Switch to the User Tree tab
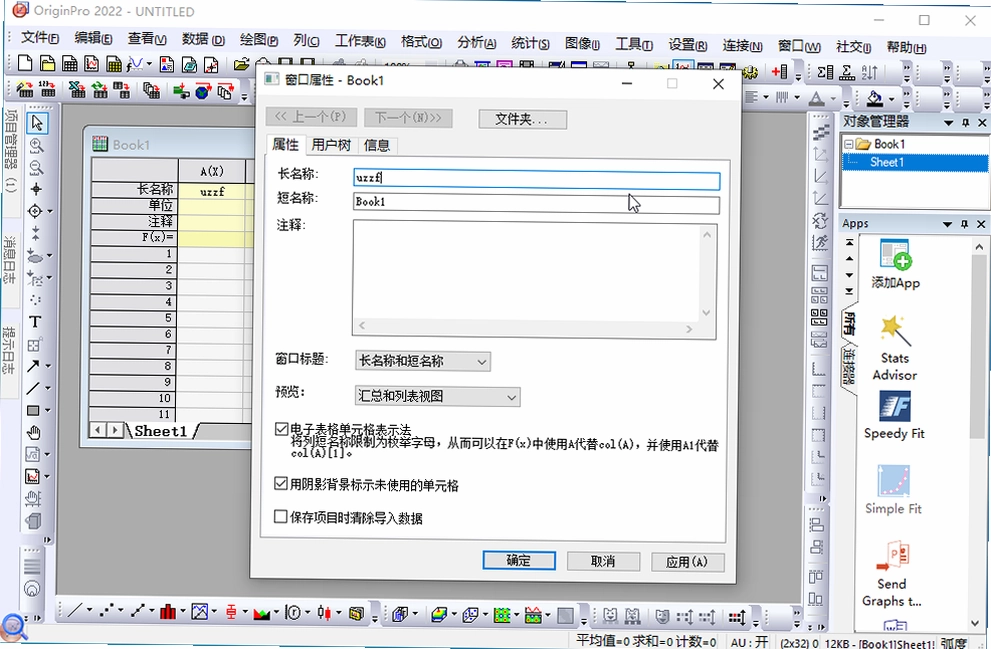This screenshot has width=991, height=649. (x=331, y=145)
